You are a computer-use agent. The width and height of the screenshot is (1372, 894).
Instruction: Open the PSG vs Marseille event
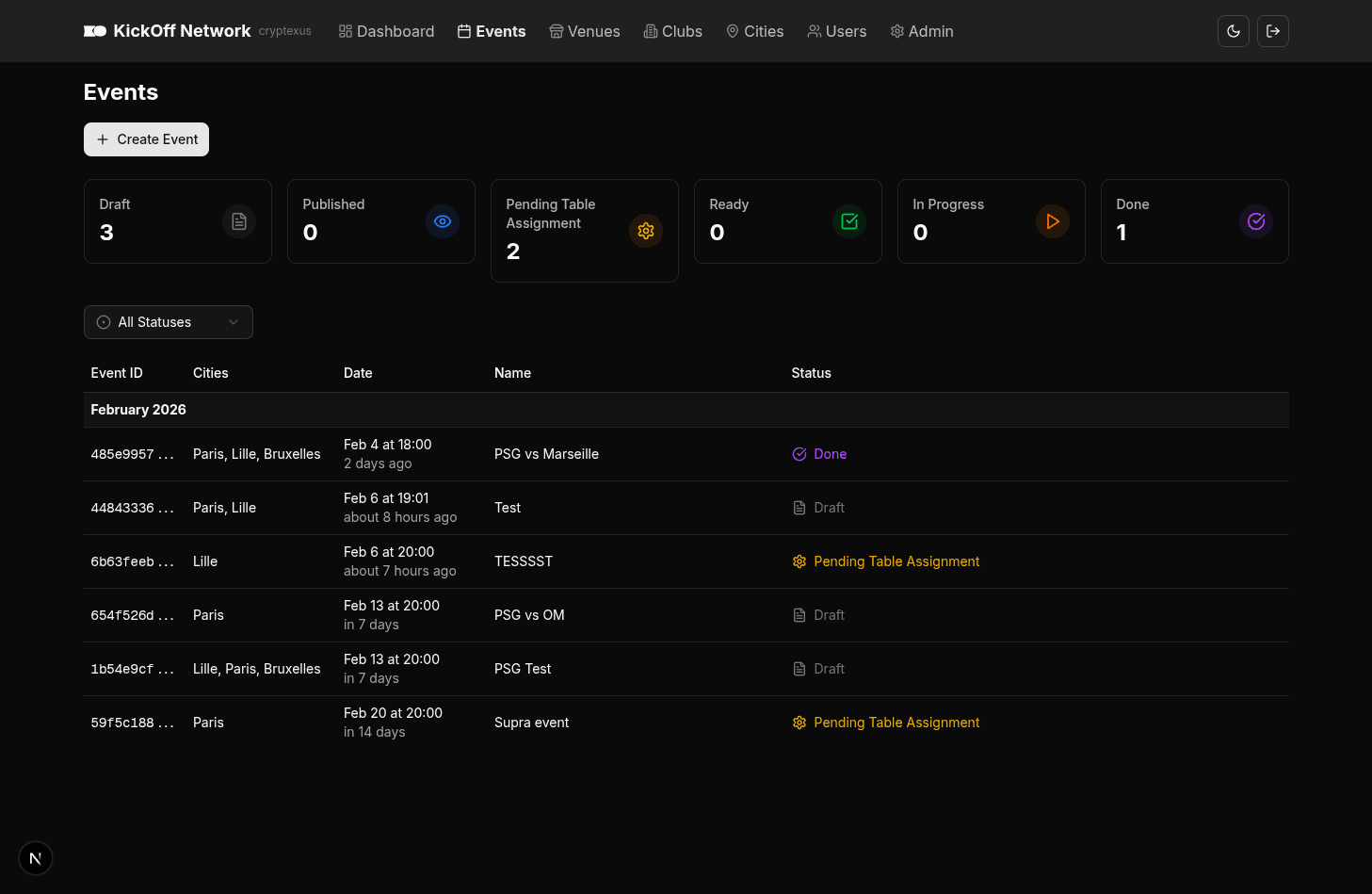tap(546, 454)
